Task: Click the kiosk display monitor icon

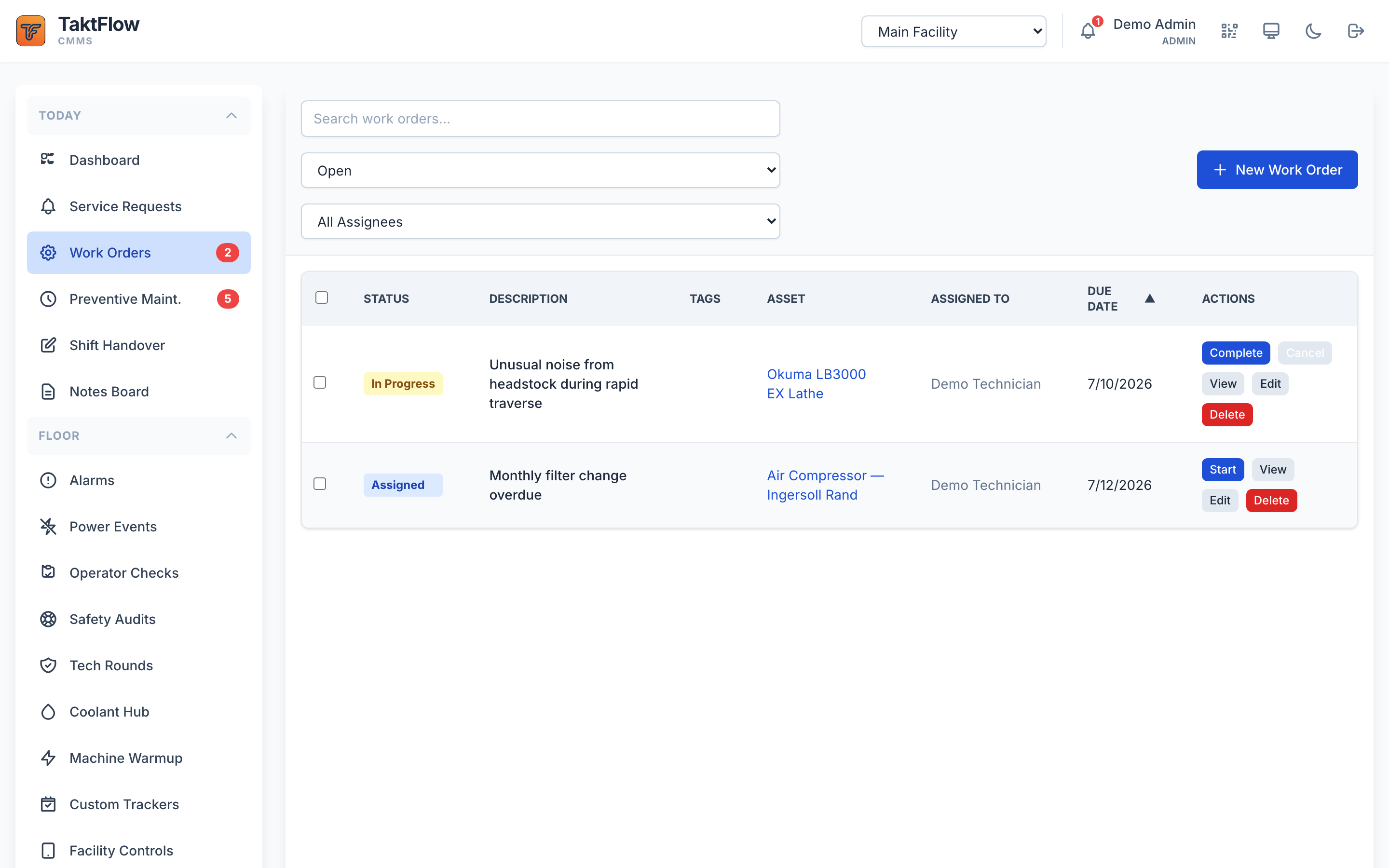Action: (x=1271, y=31)
